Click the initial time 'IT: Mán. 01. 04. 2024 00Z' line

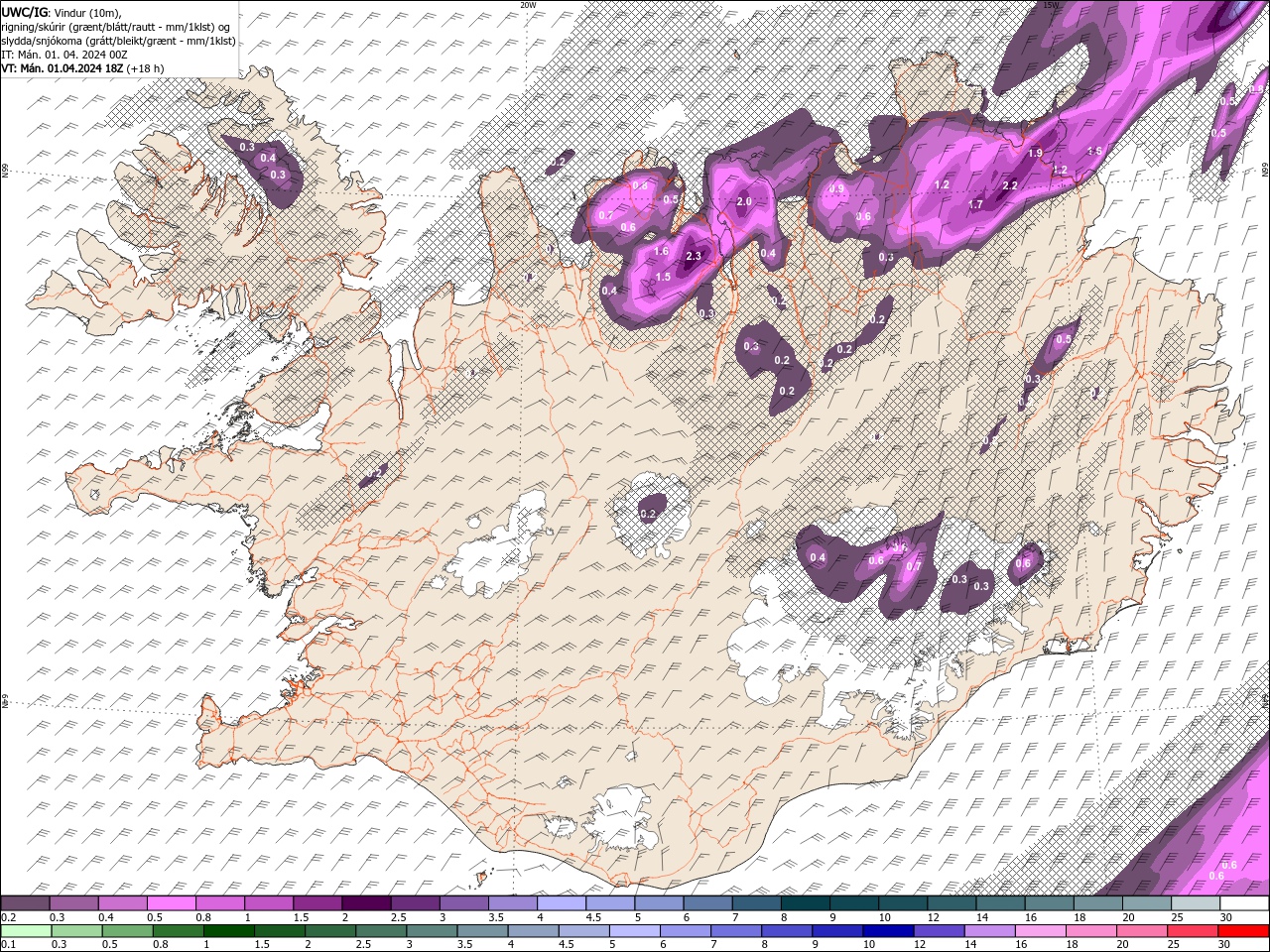[63, 55]
